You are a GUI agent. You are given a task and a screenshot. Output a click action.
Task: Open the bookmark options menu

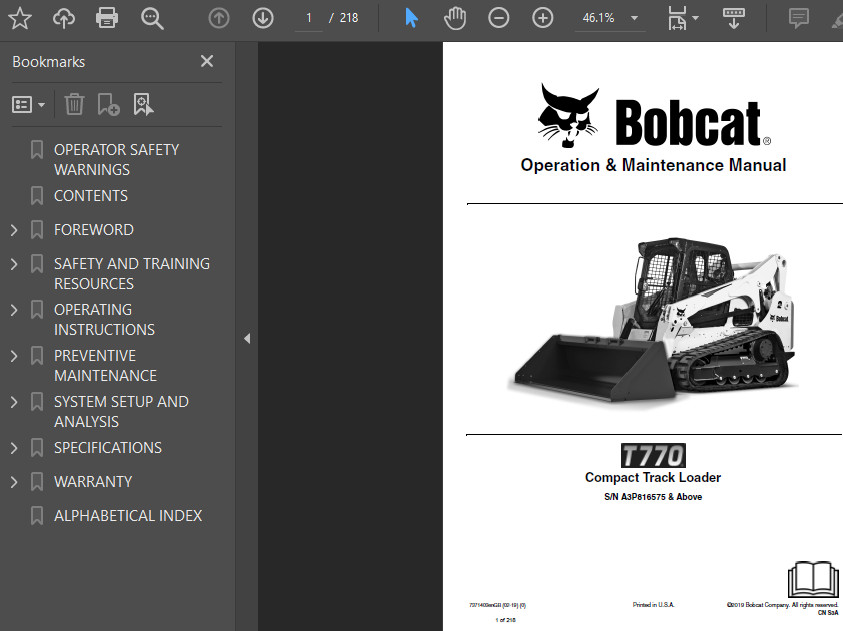click(28, 104)
